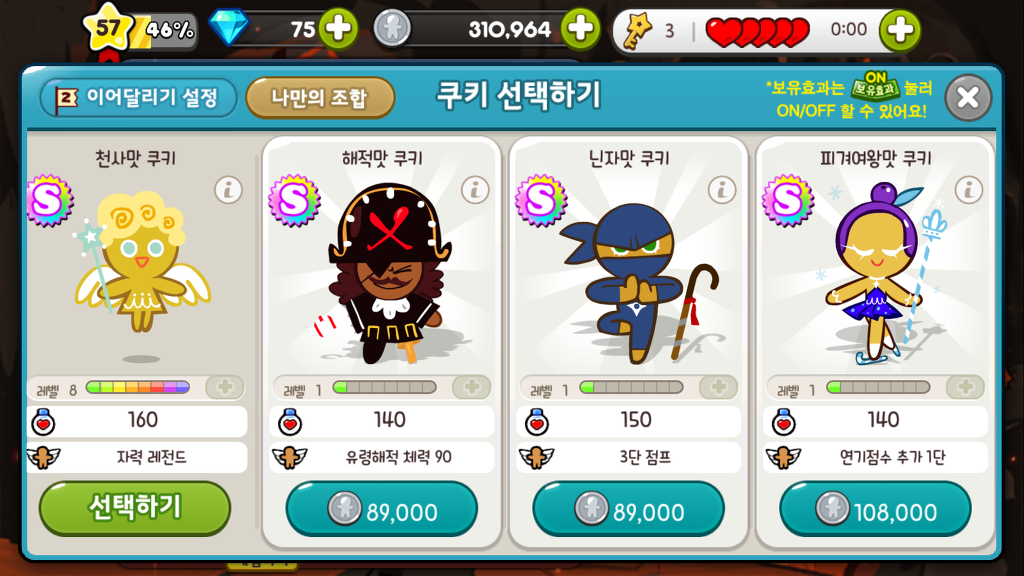
Task: Add more crystals with the plus icon
Action: (x=338, y=29)
